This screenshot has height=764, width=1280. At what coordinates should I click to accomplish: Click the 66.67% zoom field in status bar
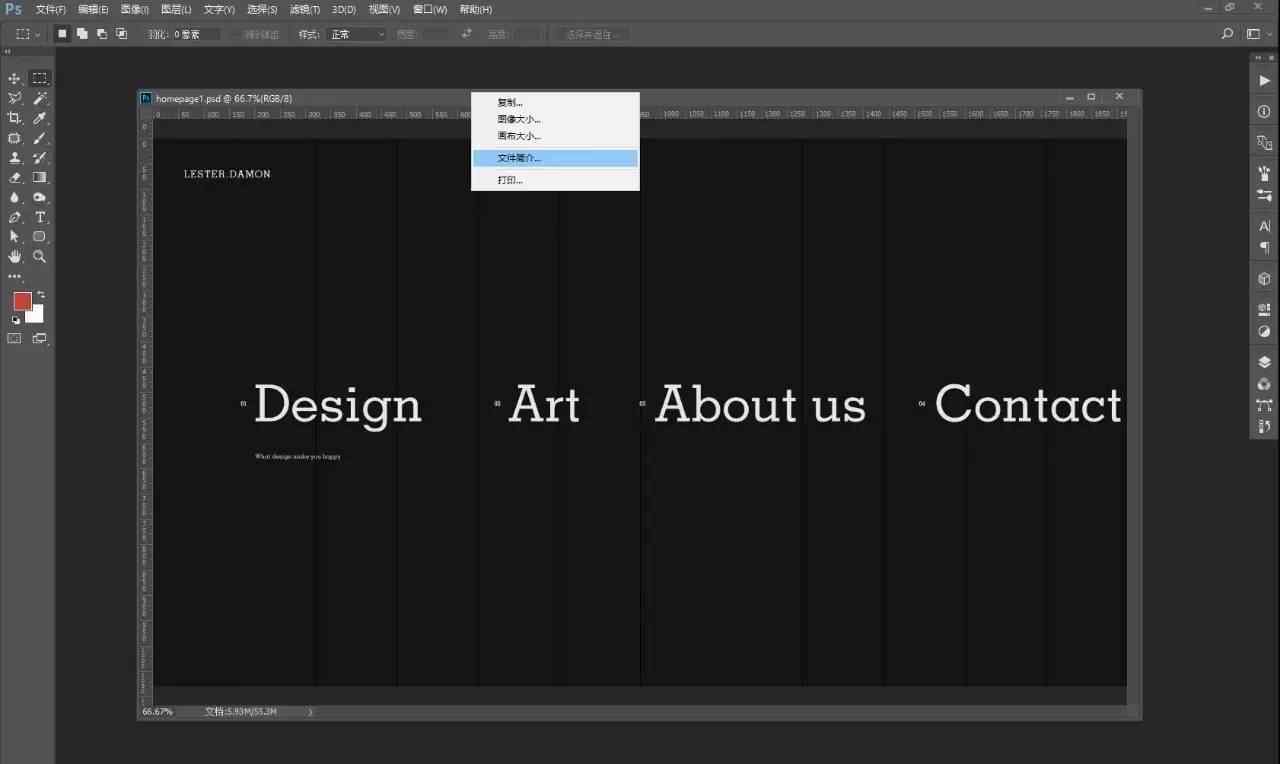coord(158,712)
